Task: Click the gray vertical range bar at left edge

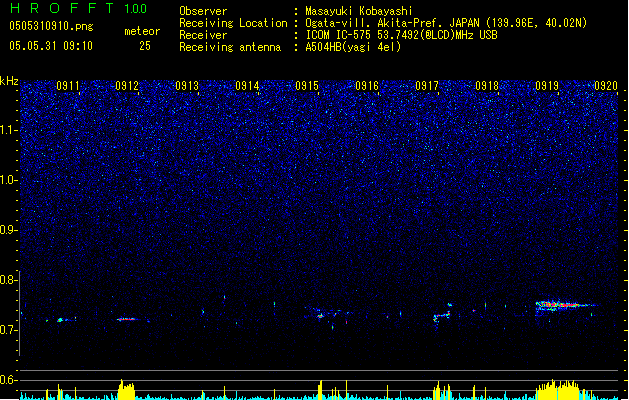Action: [20, 313]
